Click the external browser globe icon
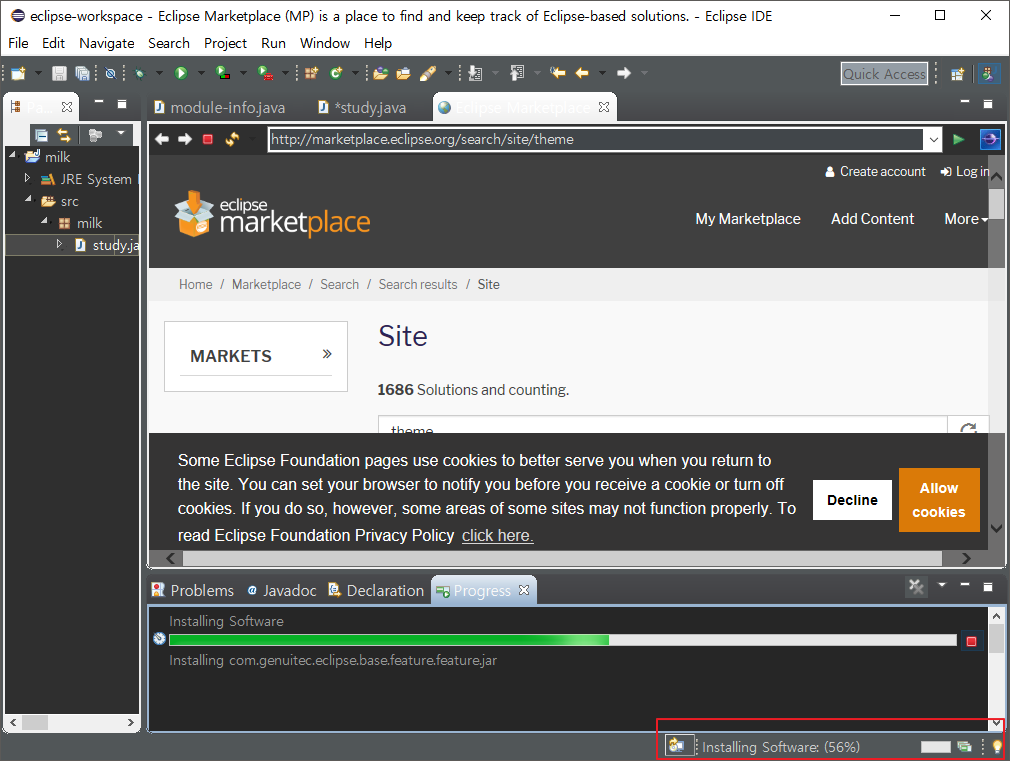 tap(990, 139)
